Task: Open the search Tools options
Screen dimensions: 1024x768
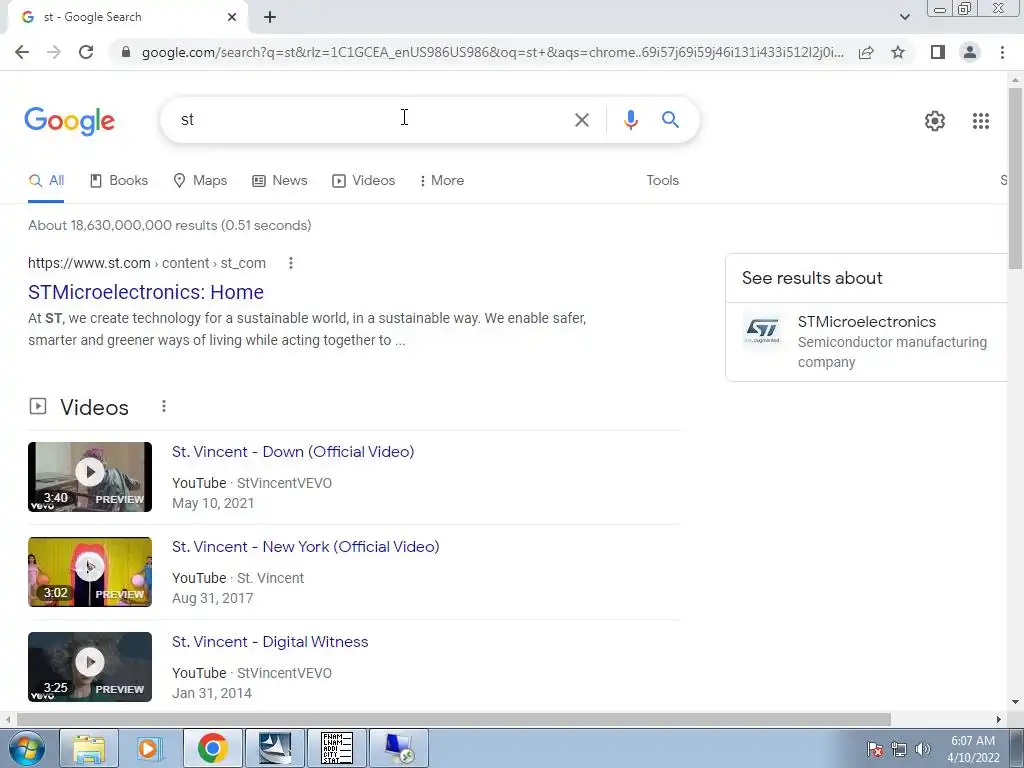Action: tap(662, 180)
